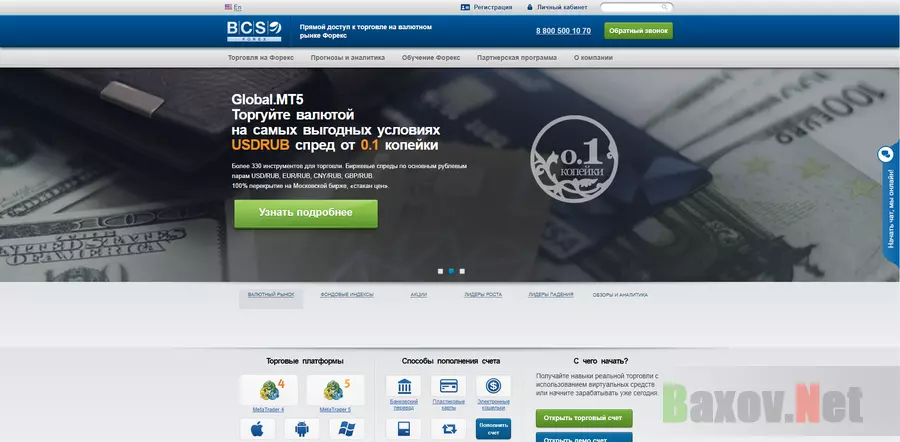Open the Пластиковые карты link
This screenshot has height=442, width=900.
[x=448, y=404]
